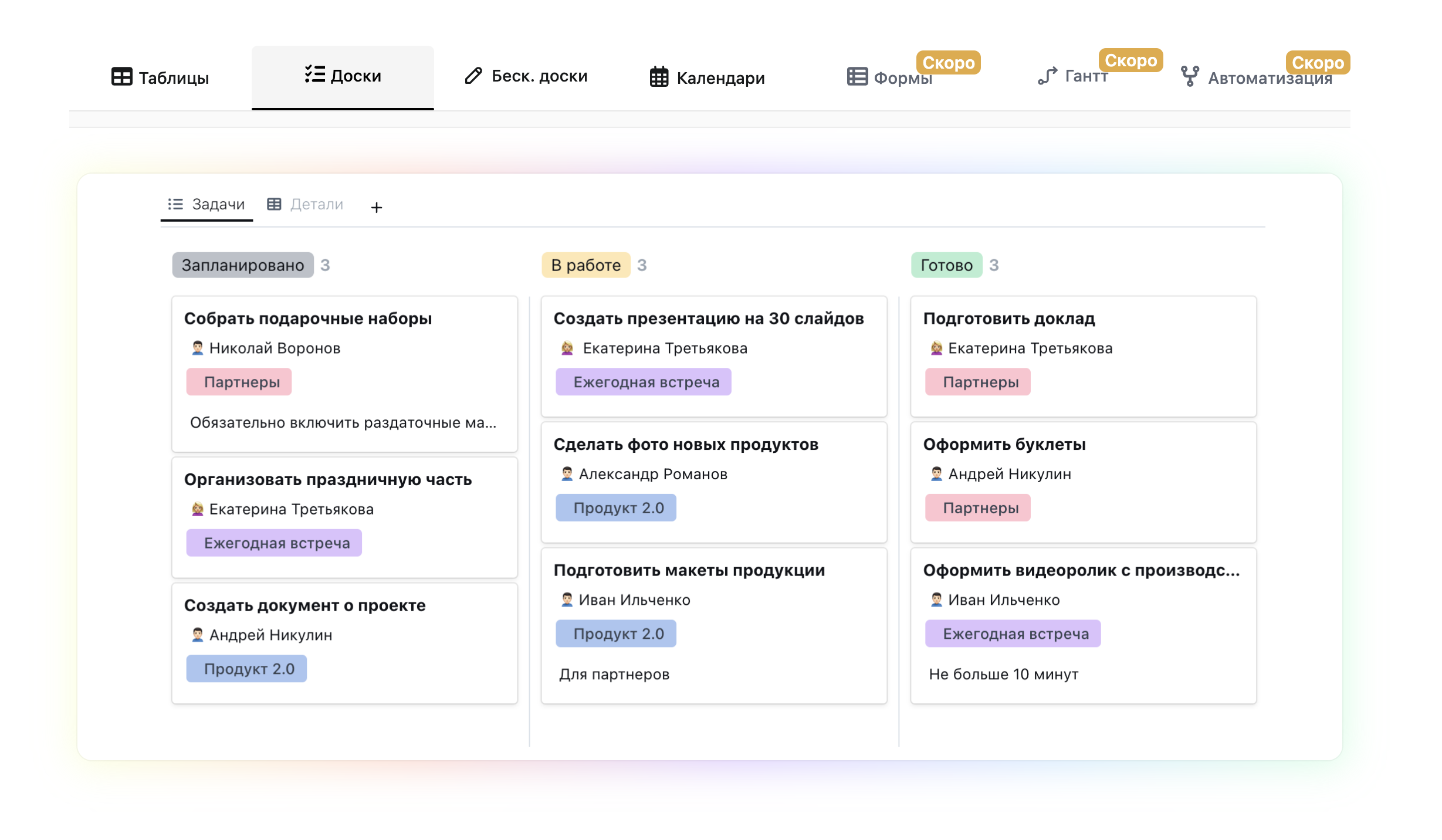Click the Таблицы table grid icon
Screen dimensions: 1442x840
point(121,77)
